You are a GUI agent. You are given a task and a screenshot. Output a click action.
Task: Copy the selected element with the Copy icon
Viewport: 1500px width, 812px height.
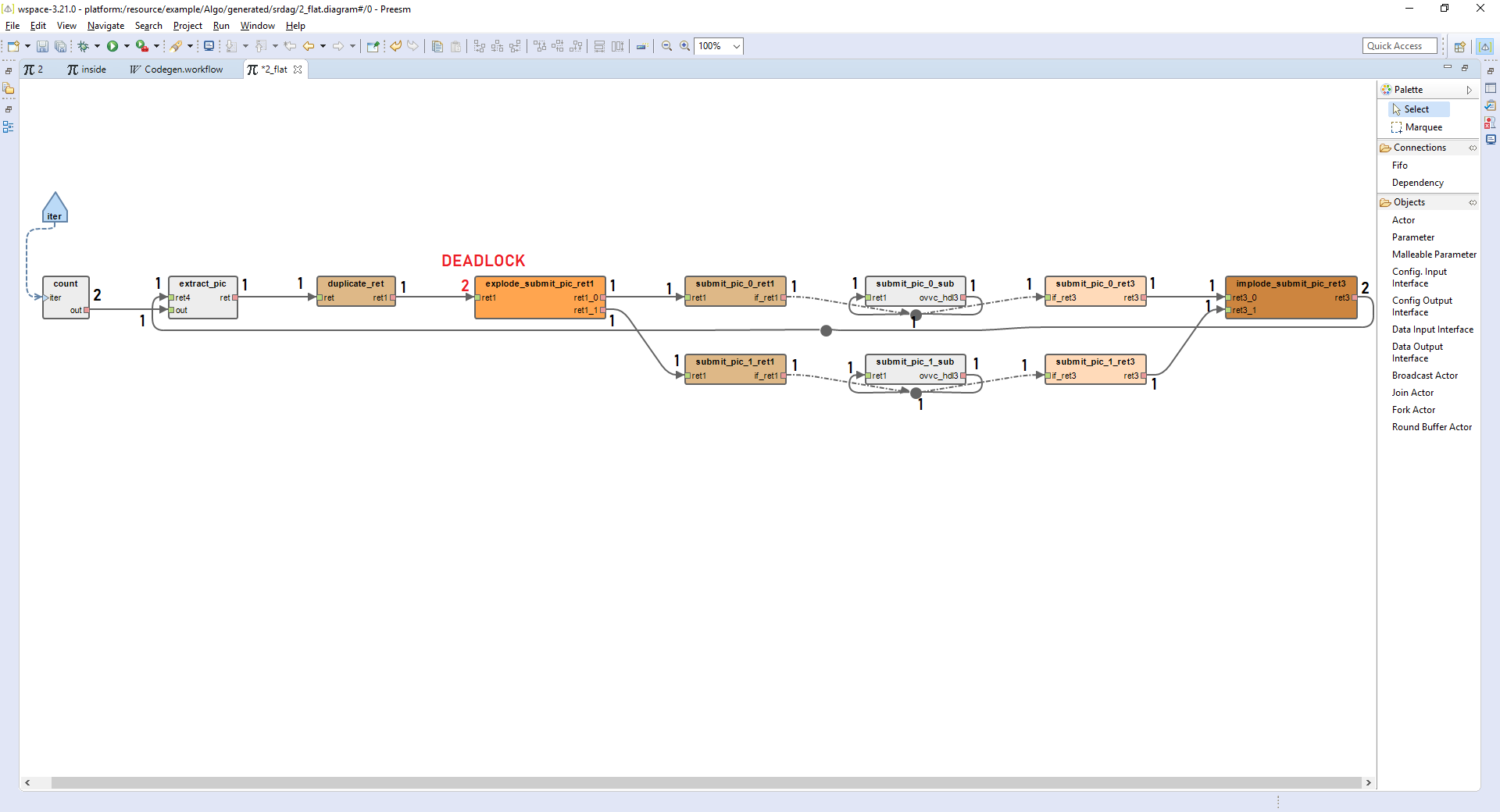click(x=437, y=46)
